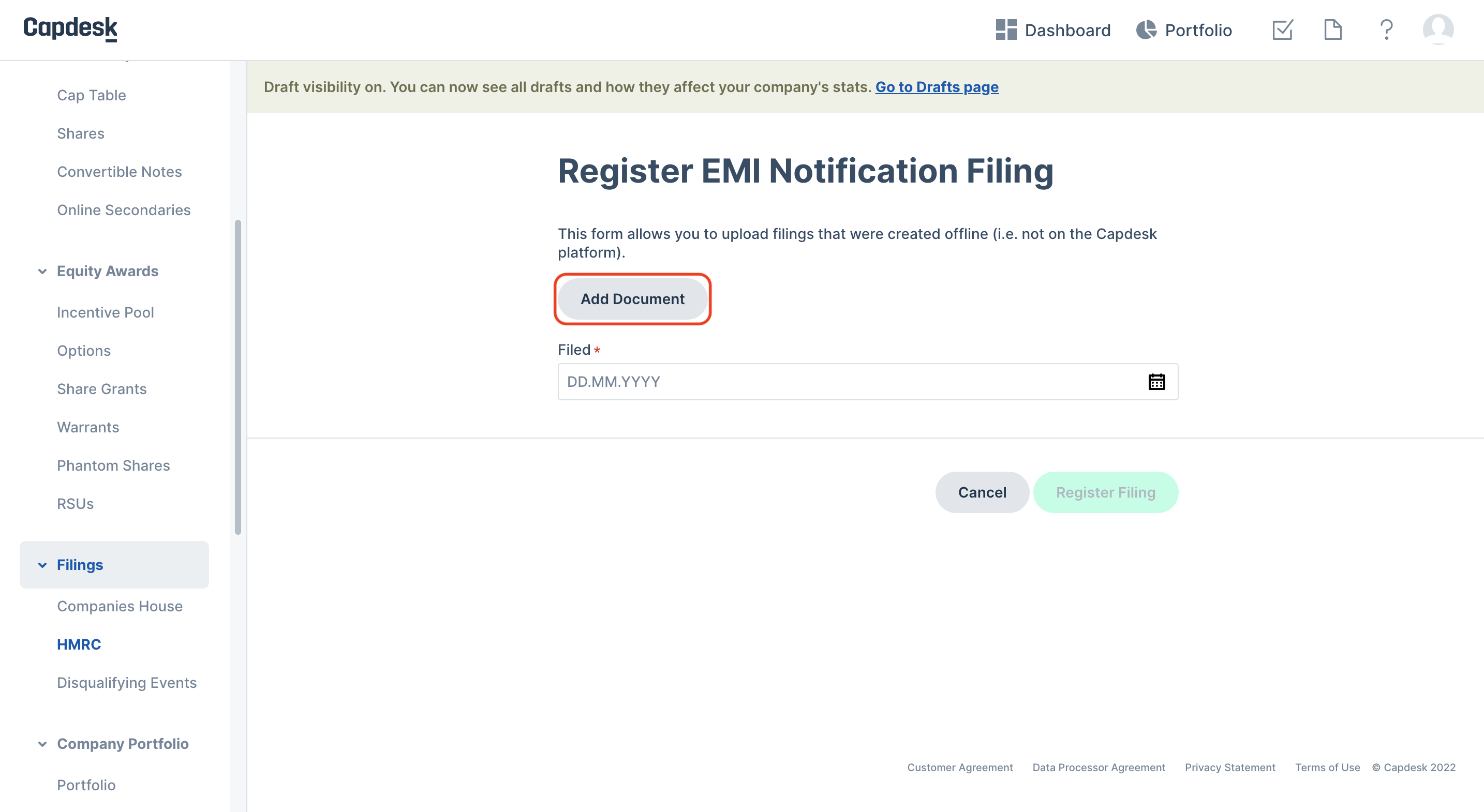Viewport: 1484px width, 812px height.
Task: Open Disqualifying Events in sidebar
Action: (x=127, y=683)
